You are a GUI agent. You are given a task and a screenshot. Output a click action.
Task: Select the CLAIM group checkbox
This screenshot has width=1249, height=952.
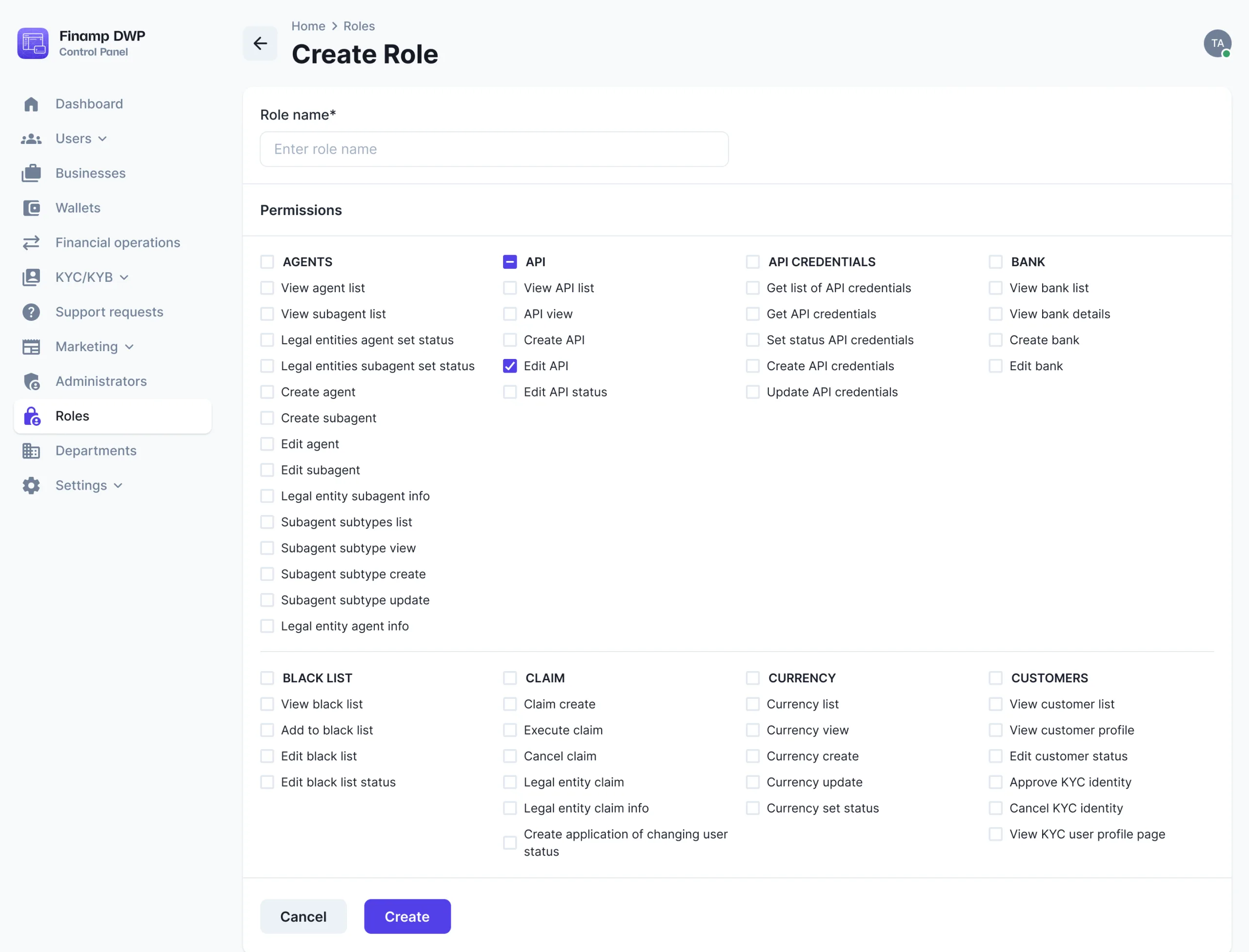click(510, 678)
